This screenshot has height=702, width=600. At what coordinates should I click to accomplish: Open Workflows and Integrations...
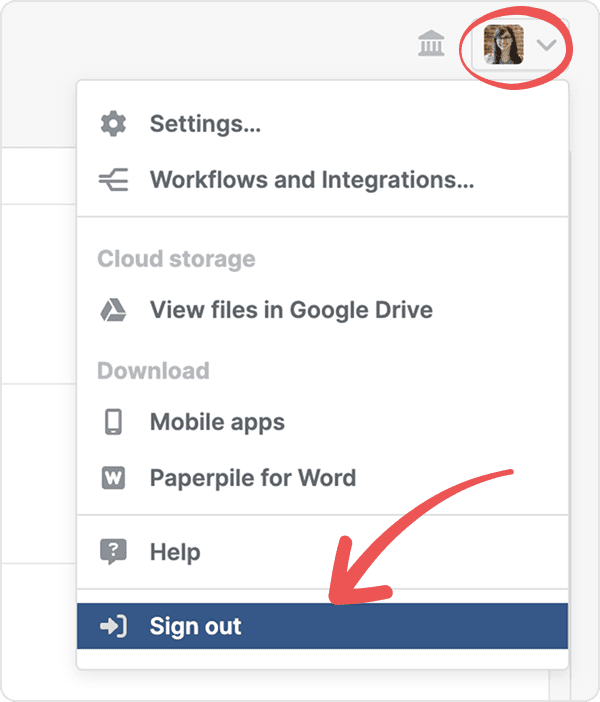coord(311,181)
